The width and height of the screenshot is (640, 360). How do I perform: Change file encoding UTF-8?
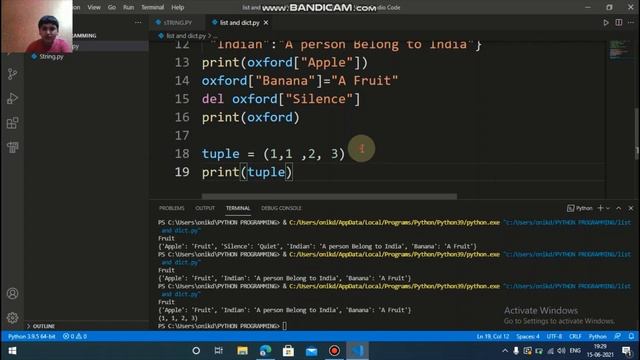pos(554,336)
